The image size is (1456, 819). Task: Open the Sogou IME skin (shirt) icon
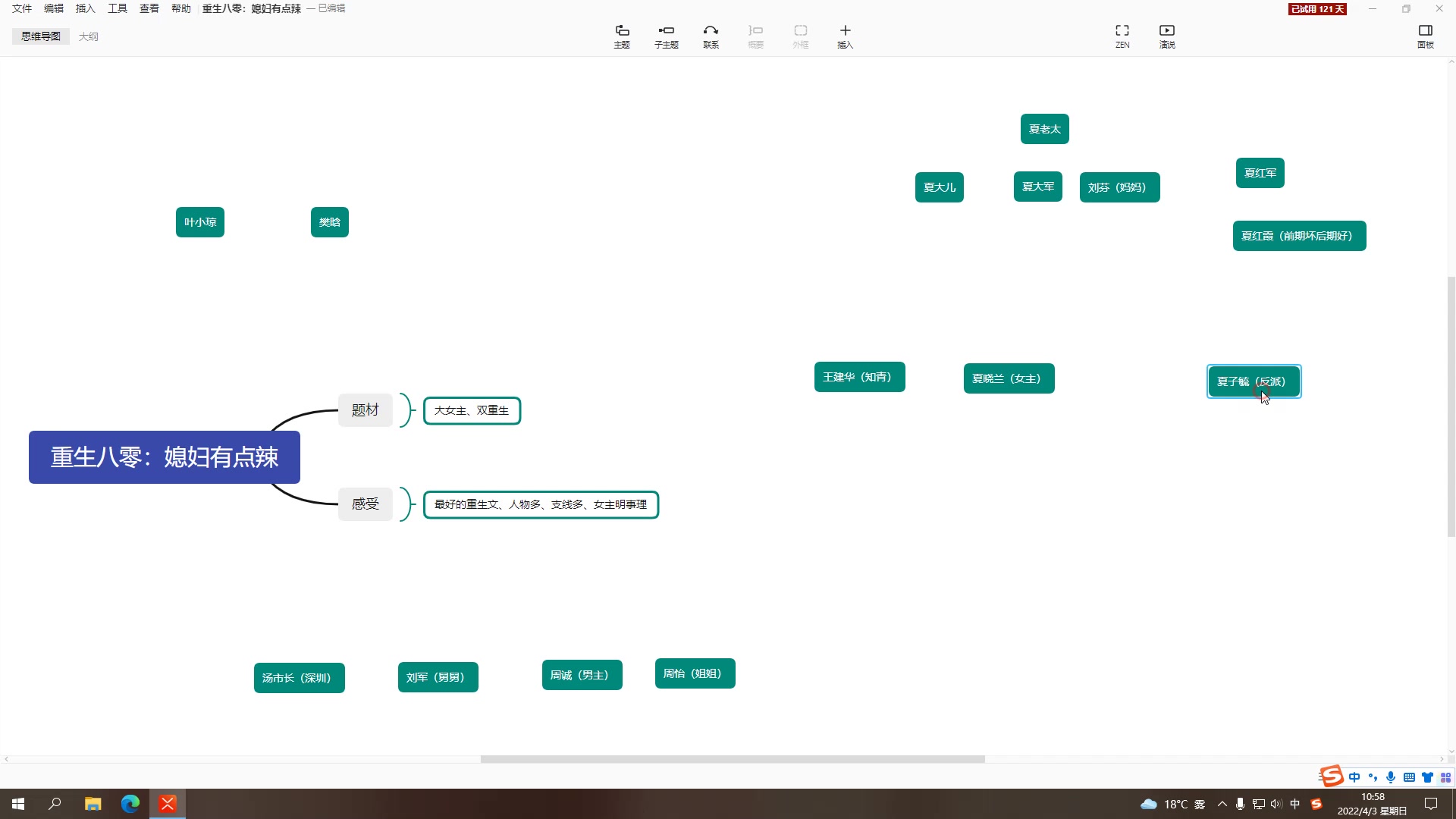point(1427,777)
